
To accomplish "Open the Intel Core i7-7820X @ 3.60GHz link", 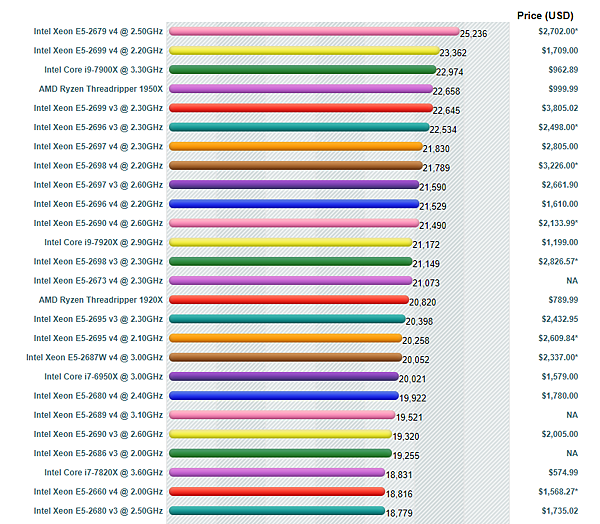I will pos(103,472).
